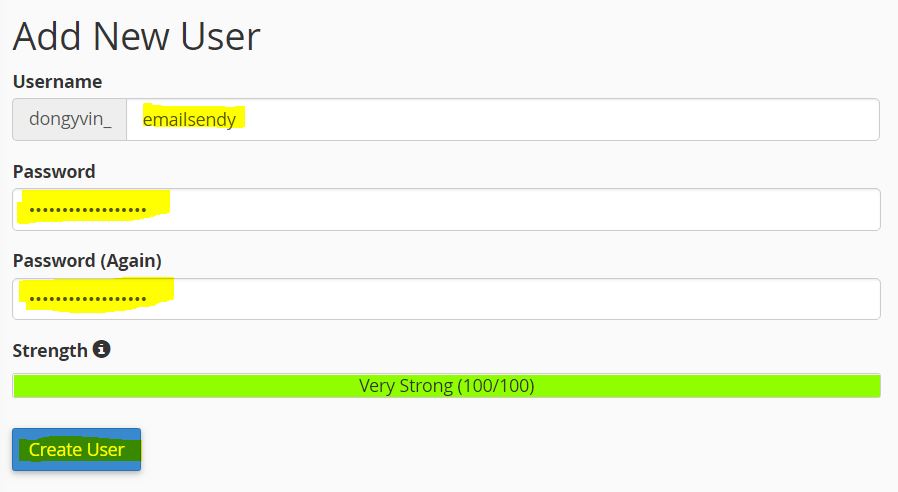Click the Strength info icon
898x492 pixels.
[101, 350]
